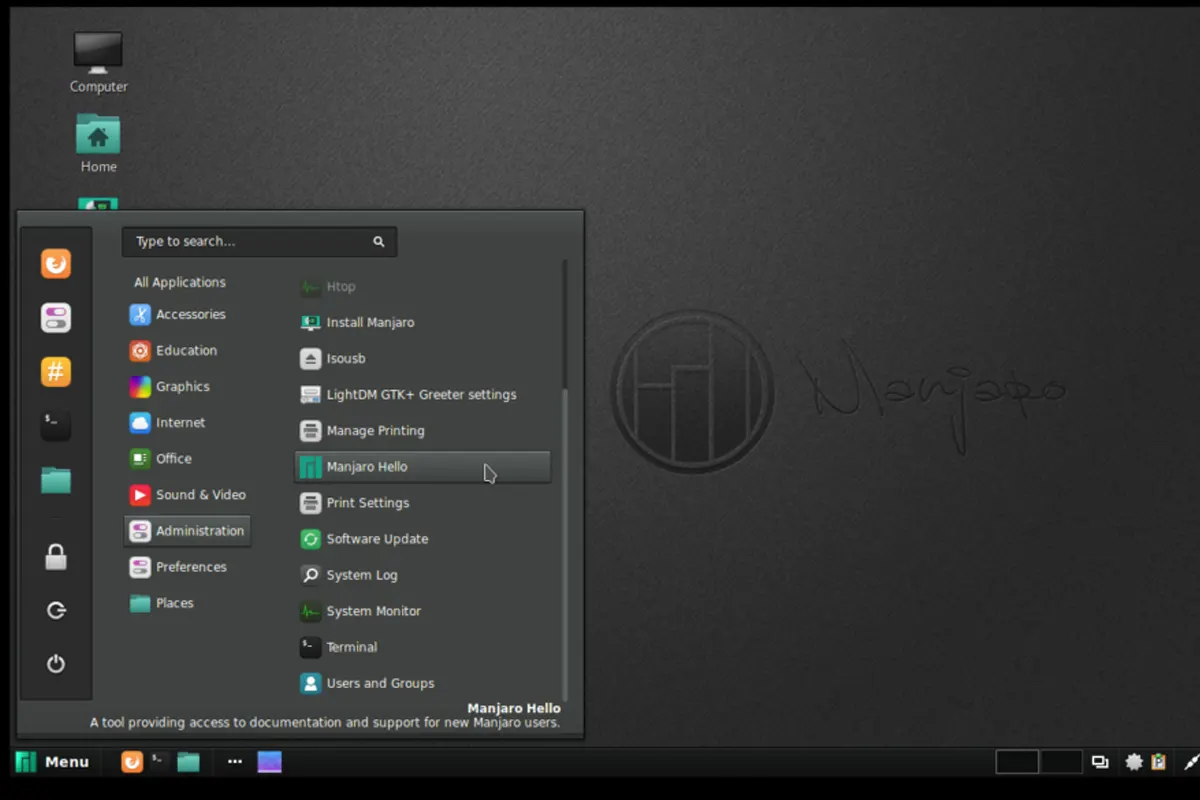The height and width of the screenshot is (800, 1200).
Task: Open the terminal icon in favorites sidebar
Action: 56,426
